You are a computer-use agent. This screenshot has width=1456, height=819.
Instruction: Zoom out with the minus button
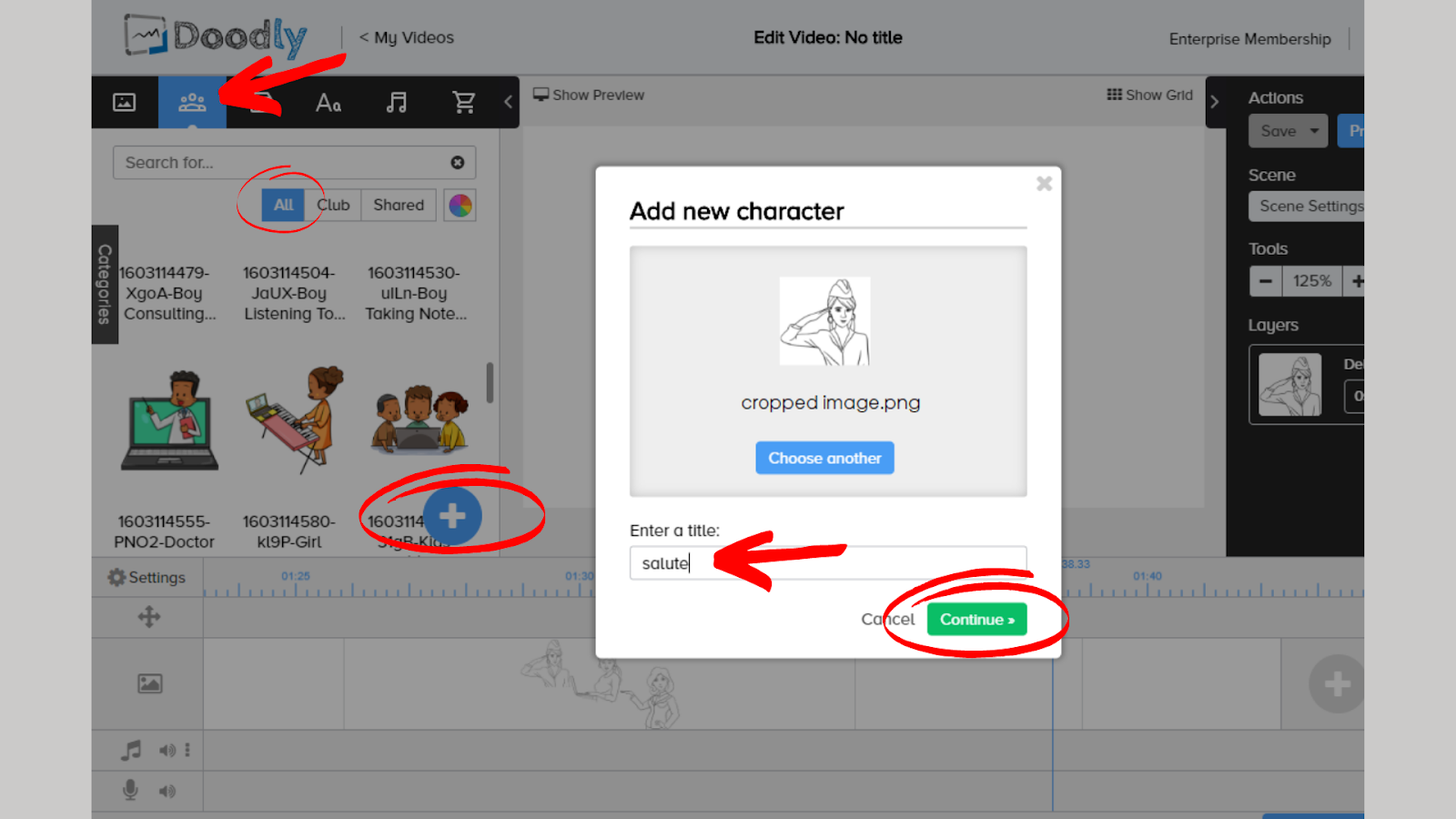tap(1266, 281)
